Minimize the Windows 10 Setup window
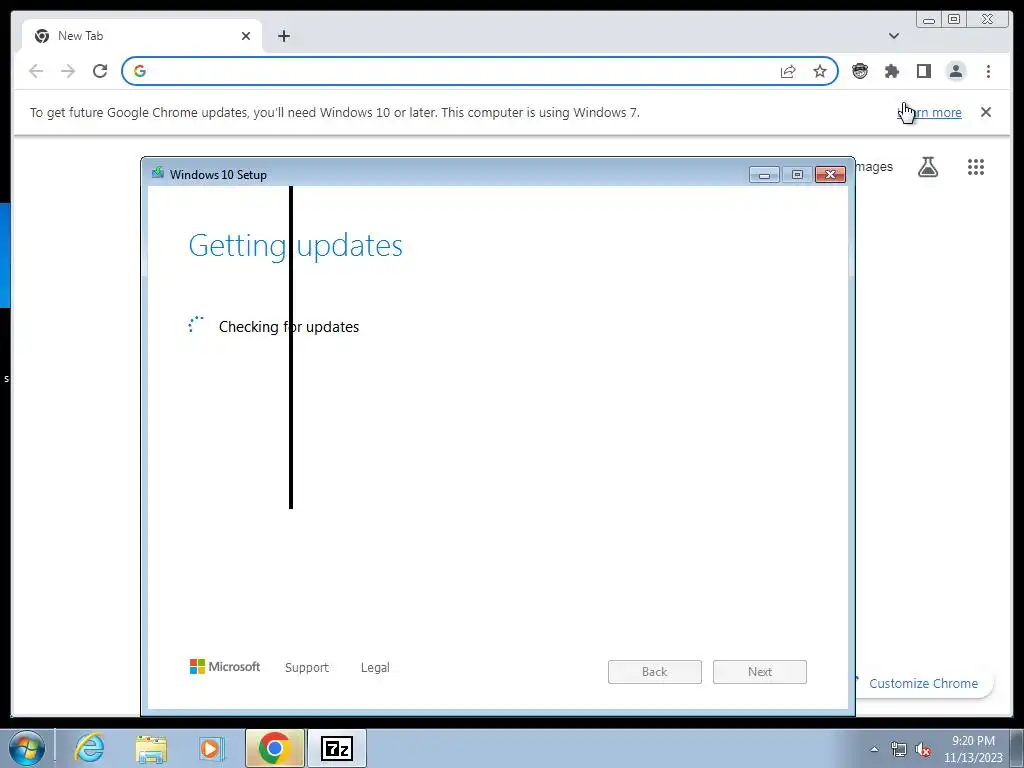The height and width of the screenshot is (768, 1024). coord(764,174)
